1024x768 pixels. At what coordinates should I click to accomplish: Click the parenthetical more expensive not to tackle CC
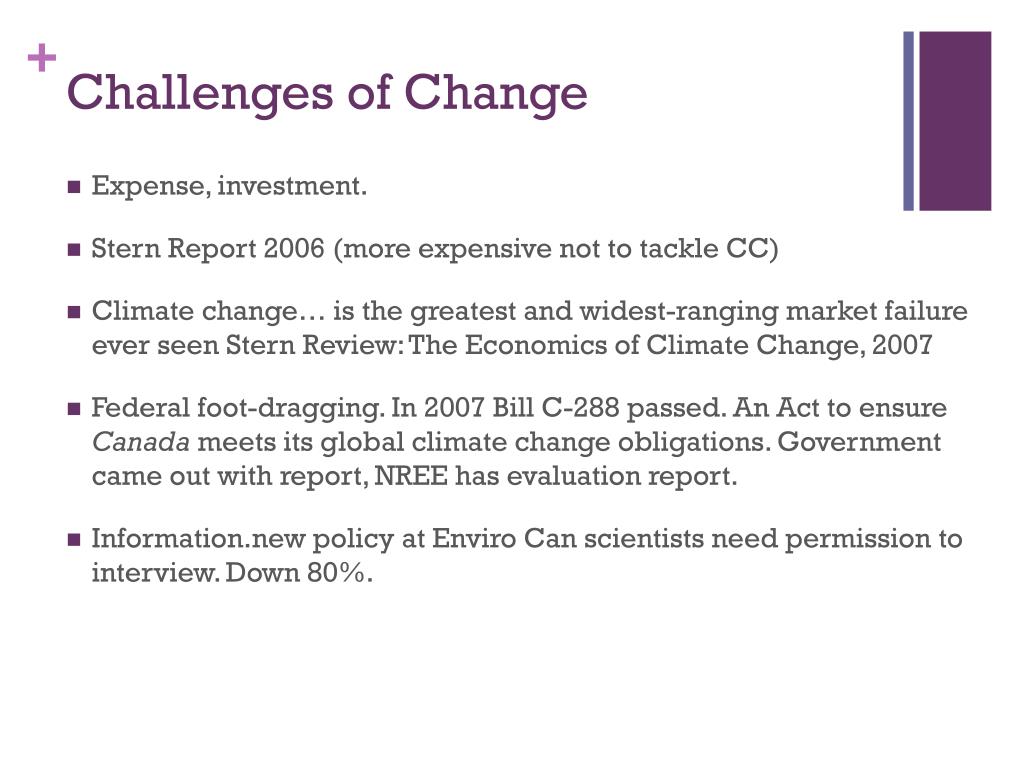(556, 249)
